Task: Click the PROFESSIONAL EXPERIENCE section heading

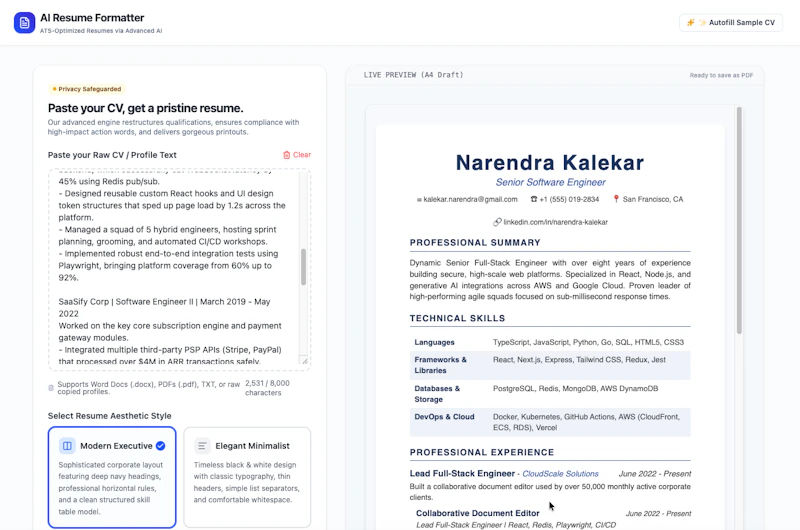Action: (482, 452)
